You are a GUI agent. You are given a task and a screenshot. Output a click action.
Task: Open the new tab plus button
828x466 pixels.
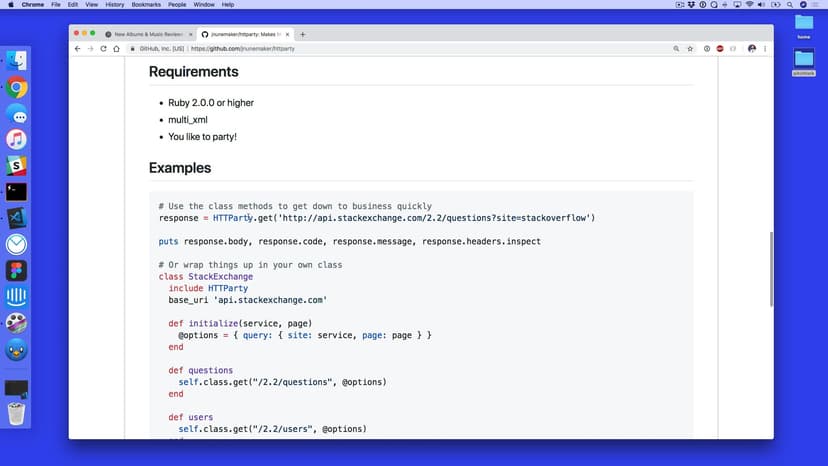pyautogui.click(x=303, y=34)
